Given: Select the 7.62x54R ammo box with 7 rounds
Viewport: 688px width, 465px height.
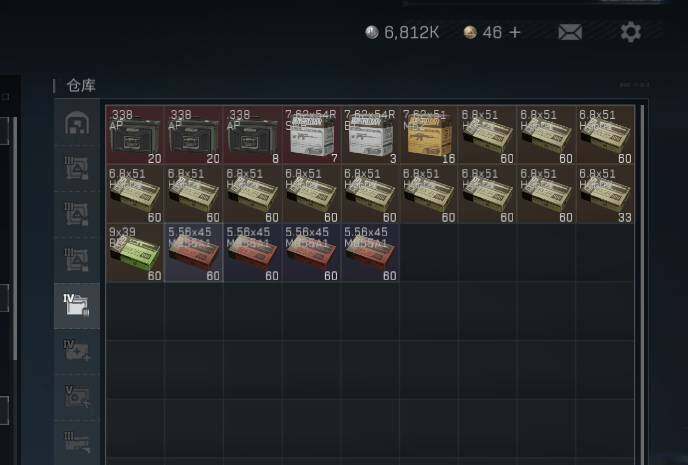Looking at the screenshot, I should tap(311, 135).
